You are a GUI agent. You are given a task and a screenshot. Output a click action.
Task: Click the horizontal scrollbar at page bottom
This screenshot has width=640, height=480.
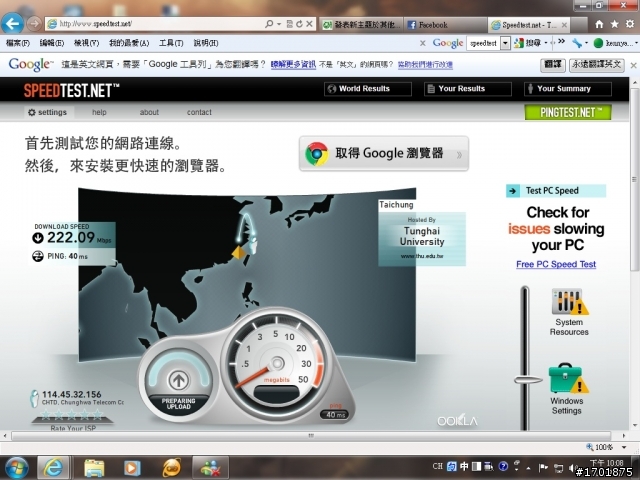[311, 436]
